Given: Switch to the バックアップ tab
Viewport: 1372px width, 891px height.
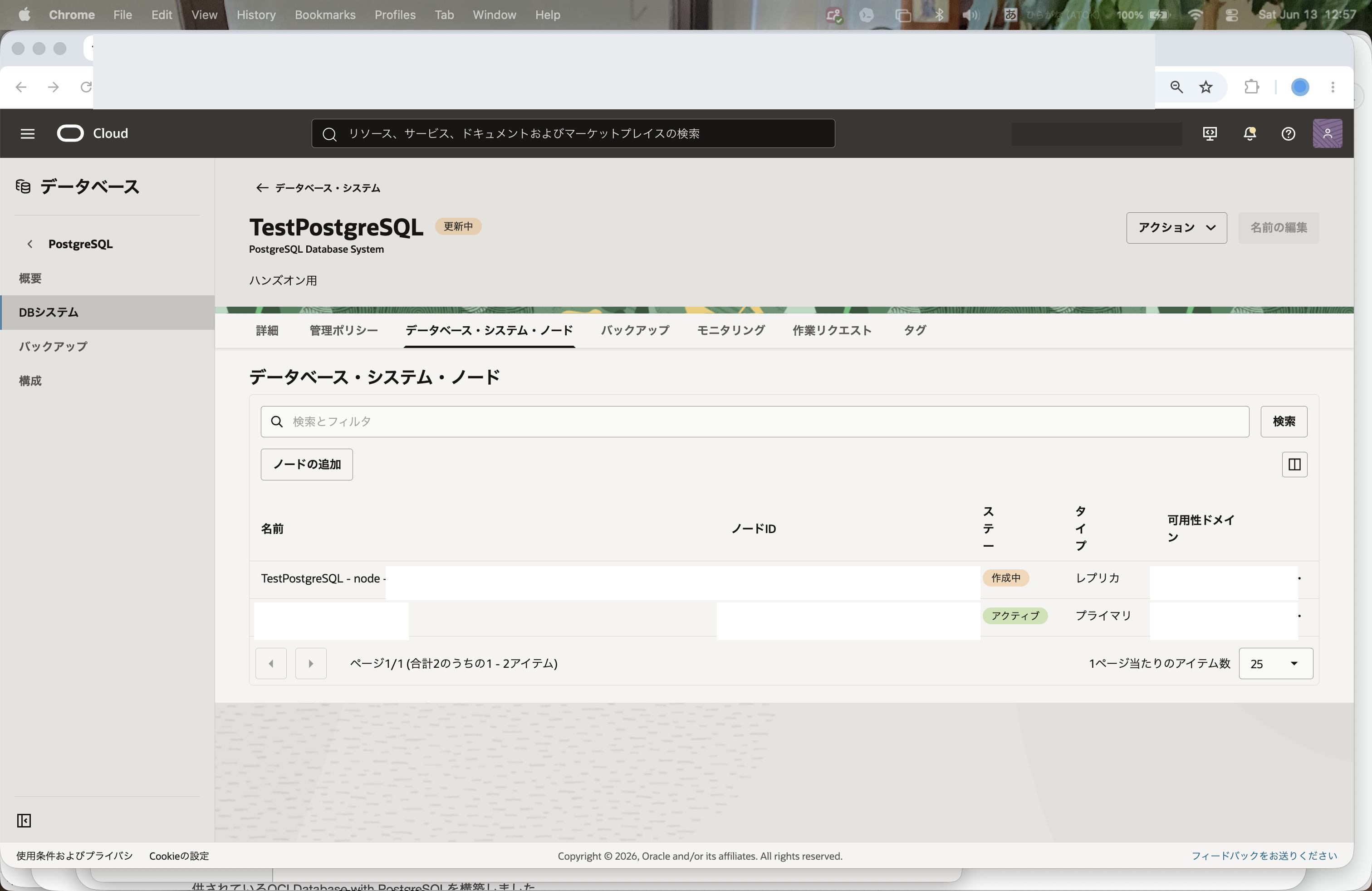Looking at the screenshot, I should tap(635, 330).
